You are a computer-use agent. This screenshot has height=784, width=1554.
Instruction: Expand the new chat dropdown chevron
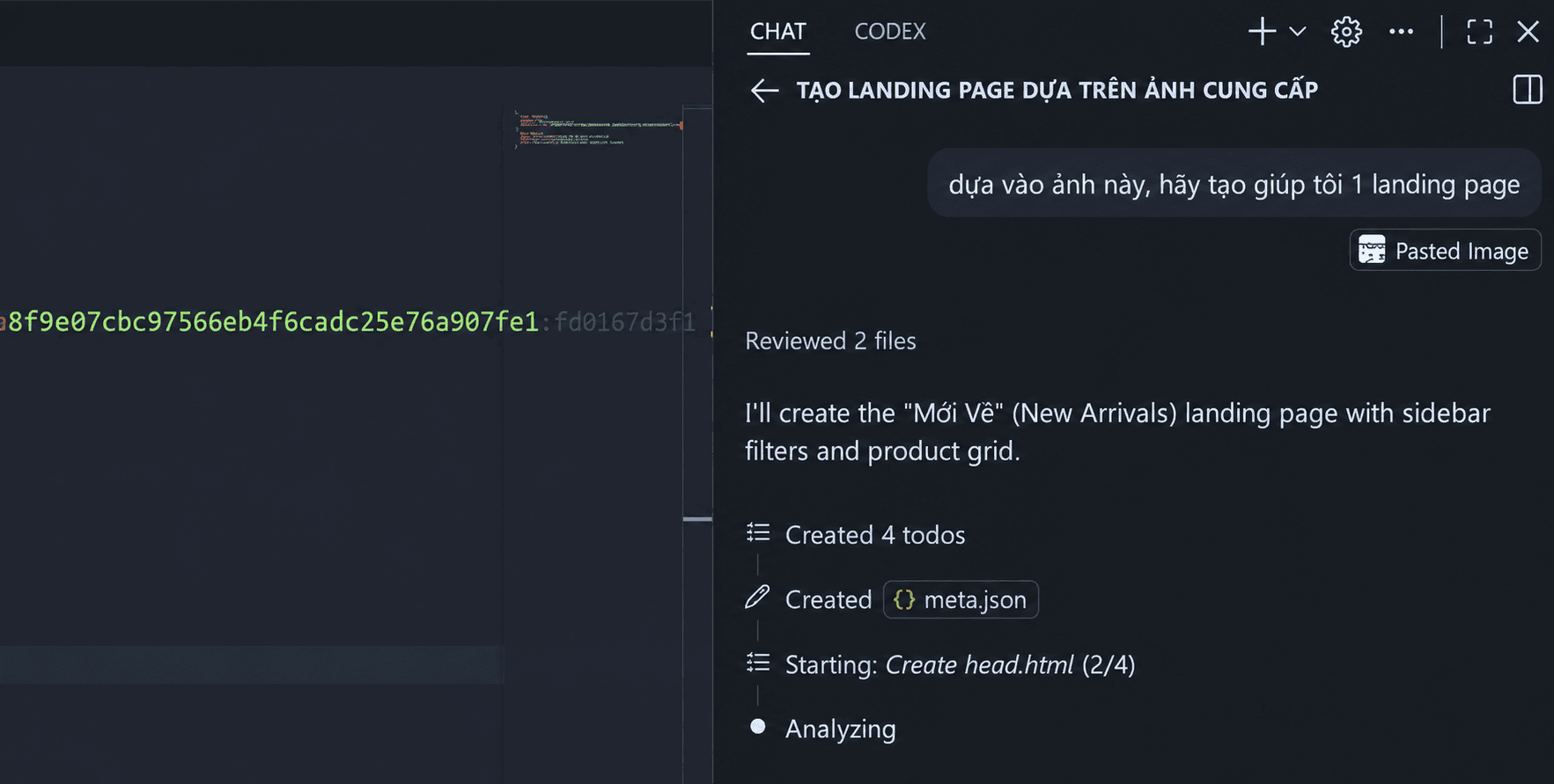(x=1297, y=32)
